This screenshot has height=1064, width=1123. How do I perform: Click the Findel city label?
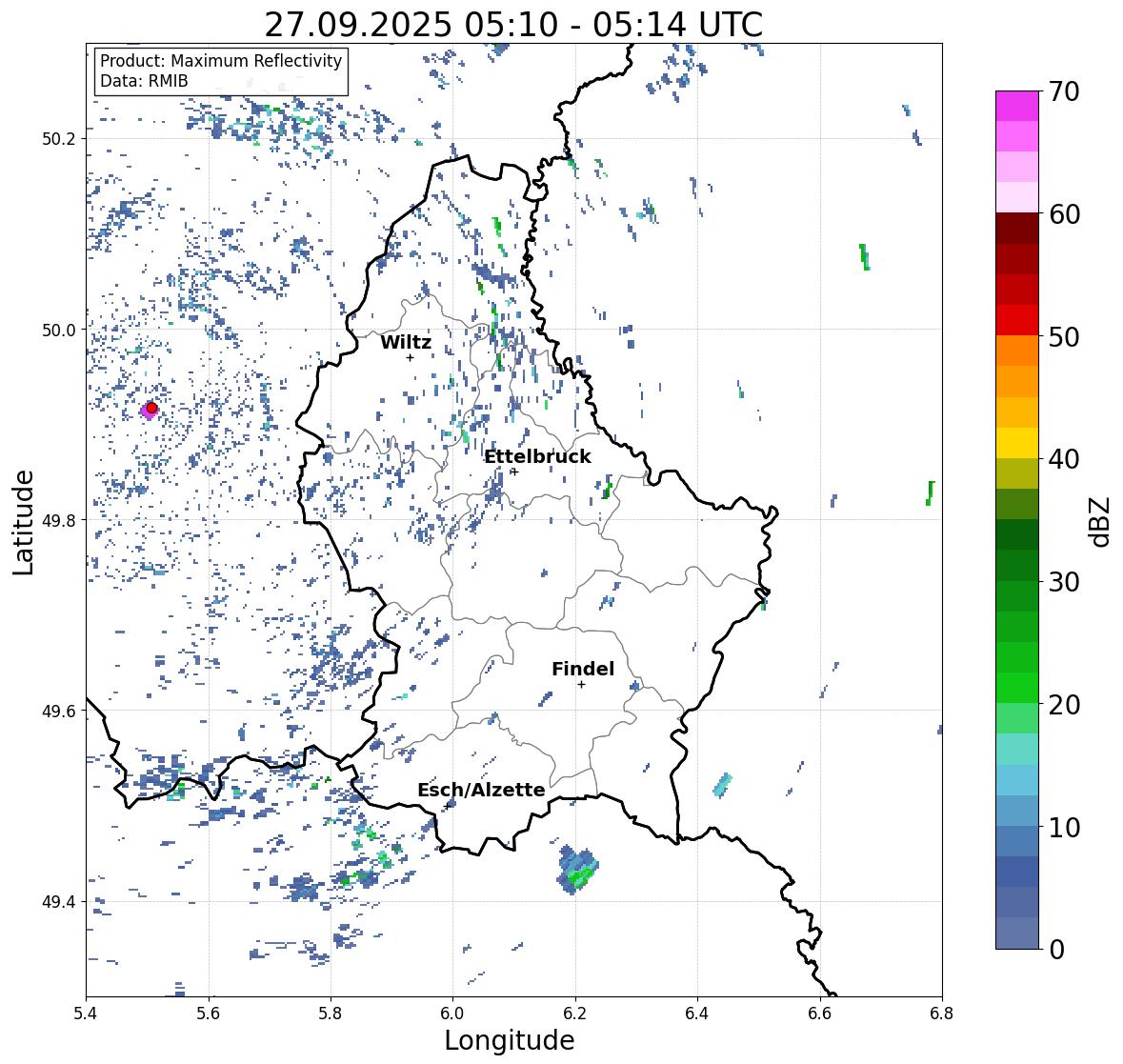click(x=583, y=669)
